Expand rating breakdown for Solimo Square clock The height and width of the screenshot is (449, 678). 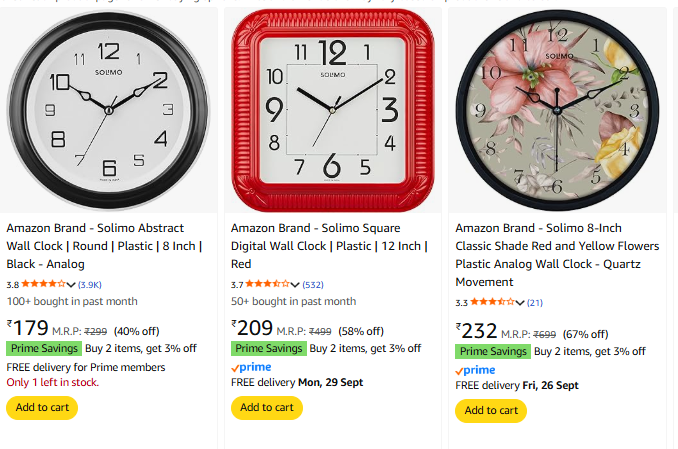point(296,285)
